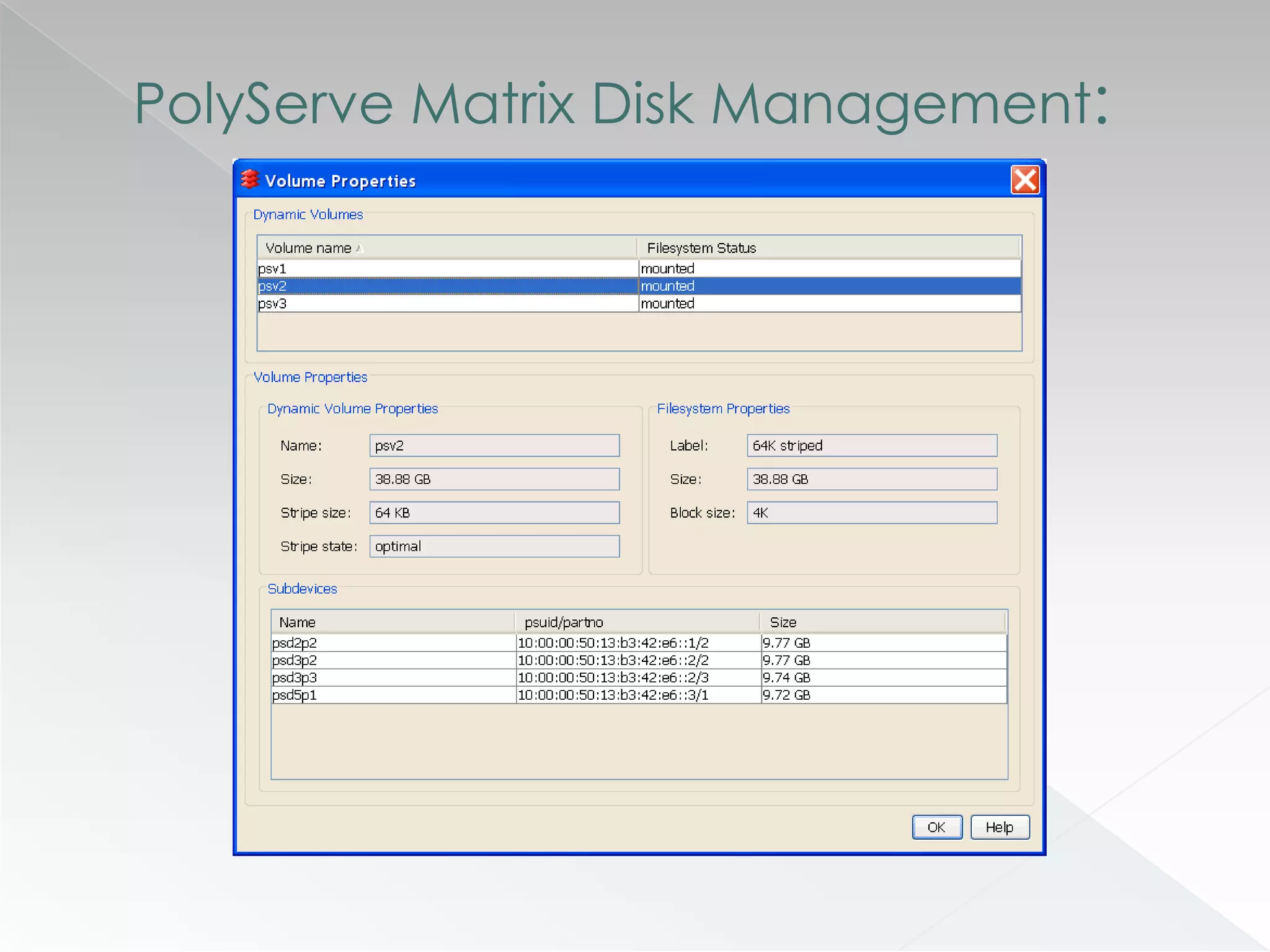Click the Label field 64K striped
The image size is (1270, 952).
click(872, 446)
